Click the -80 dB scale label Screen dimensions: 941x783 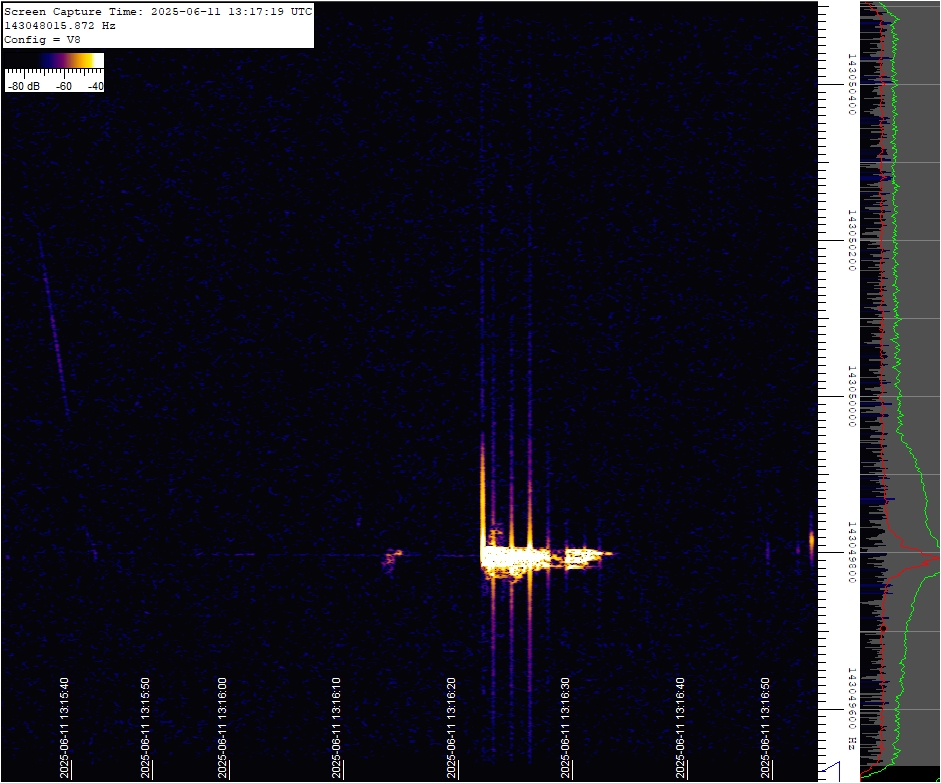[24, 86]
